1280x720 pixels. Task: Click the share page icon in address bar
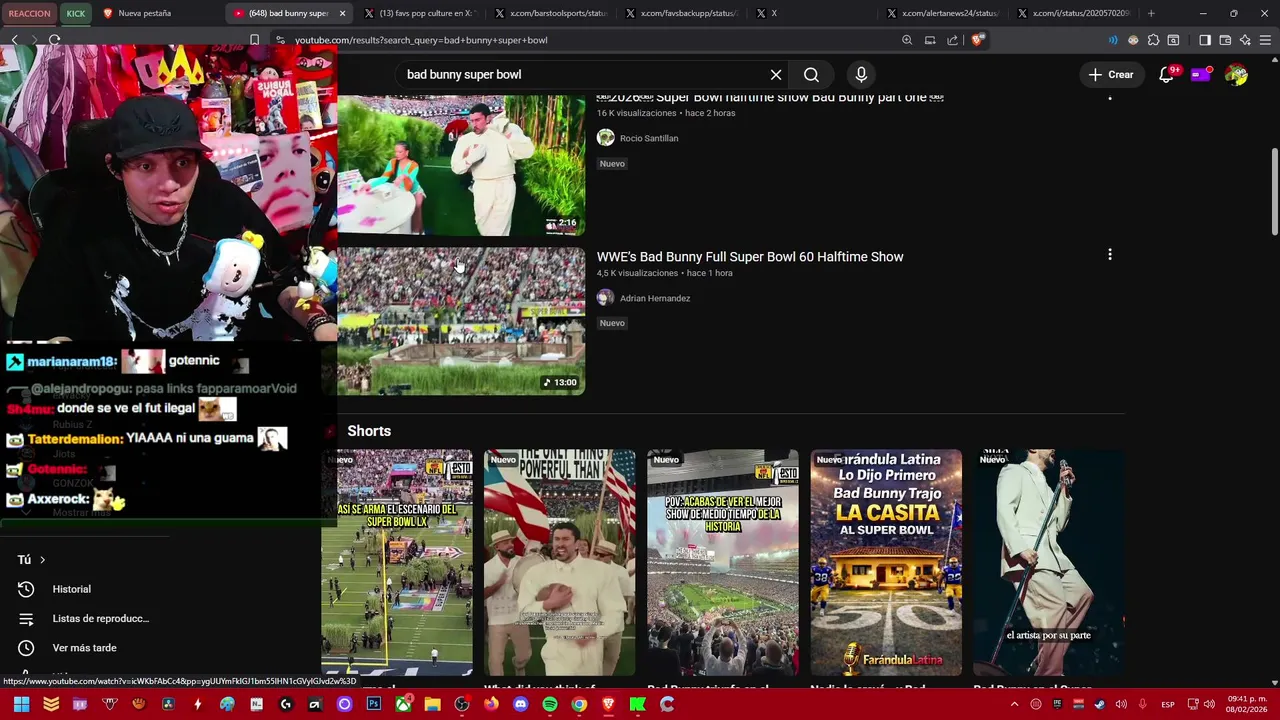pyautogui.click(x=952, y=40)
